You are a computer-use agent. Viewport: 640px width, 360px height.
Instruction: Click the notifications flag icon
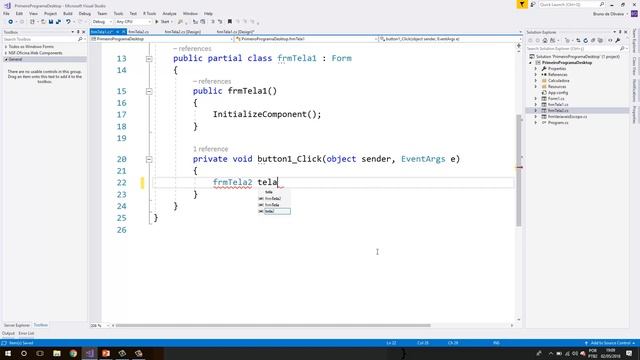point(522,4)
